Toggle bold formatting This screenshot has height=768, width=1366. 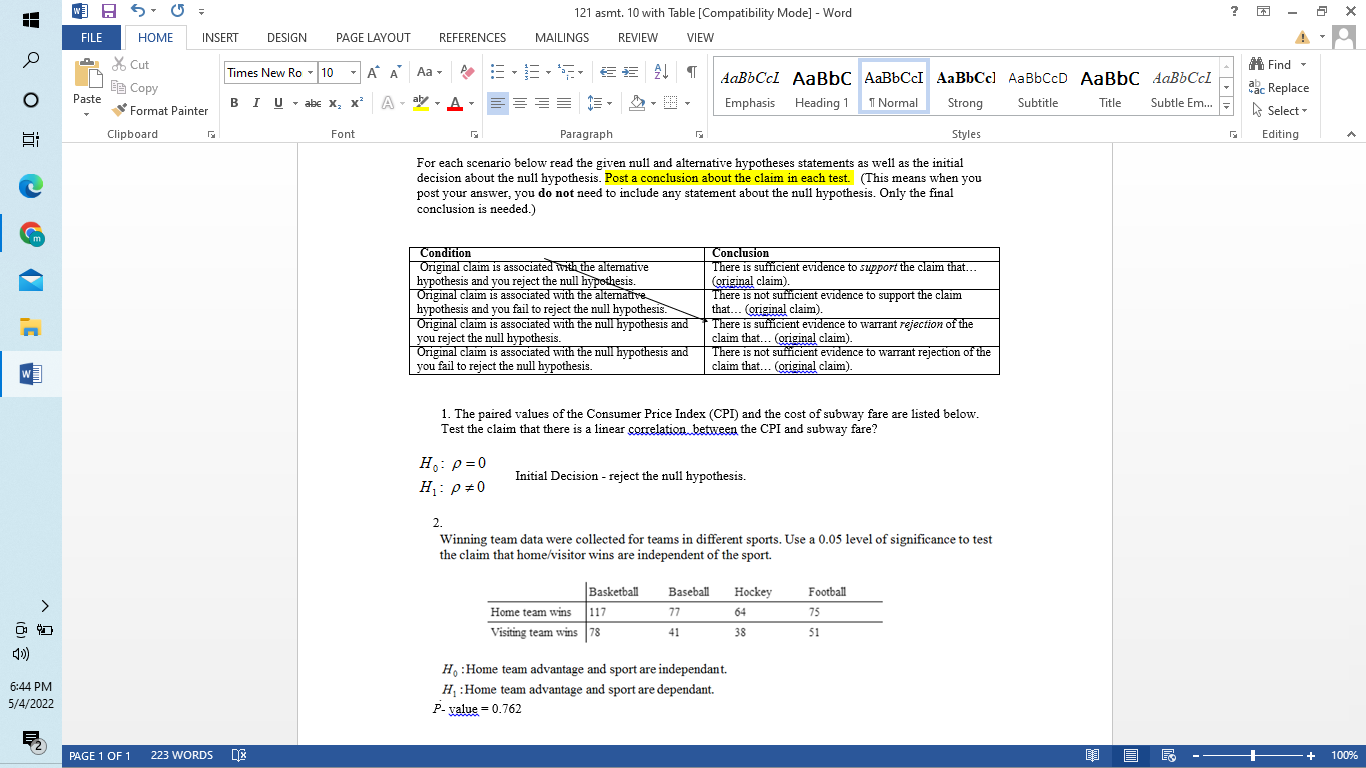[x=234, y=104]
